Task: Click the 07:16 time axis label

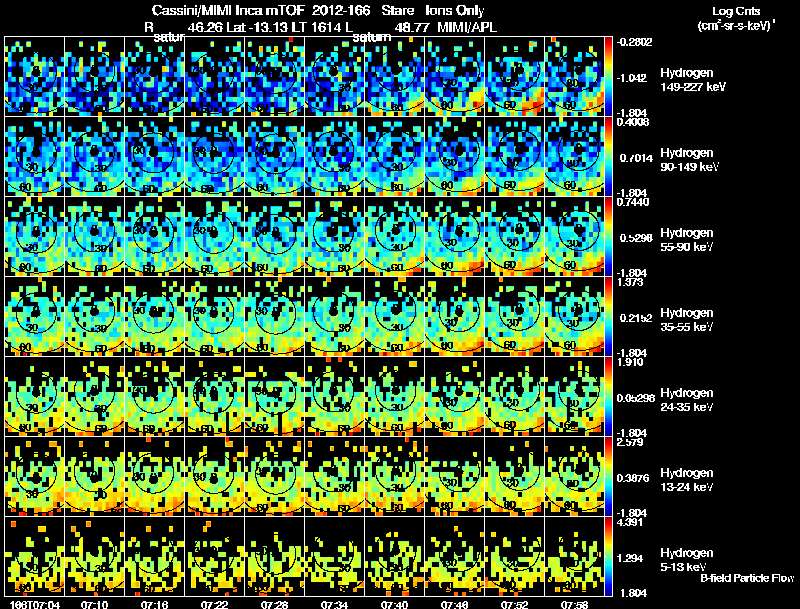Action: (154, 605)
